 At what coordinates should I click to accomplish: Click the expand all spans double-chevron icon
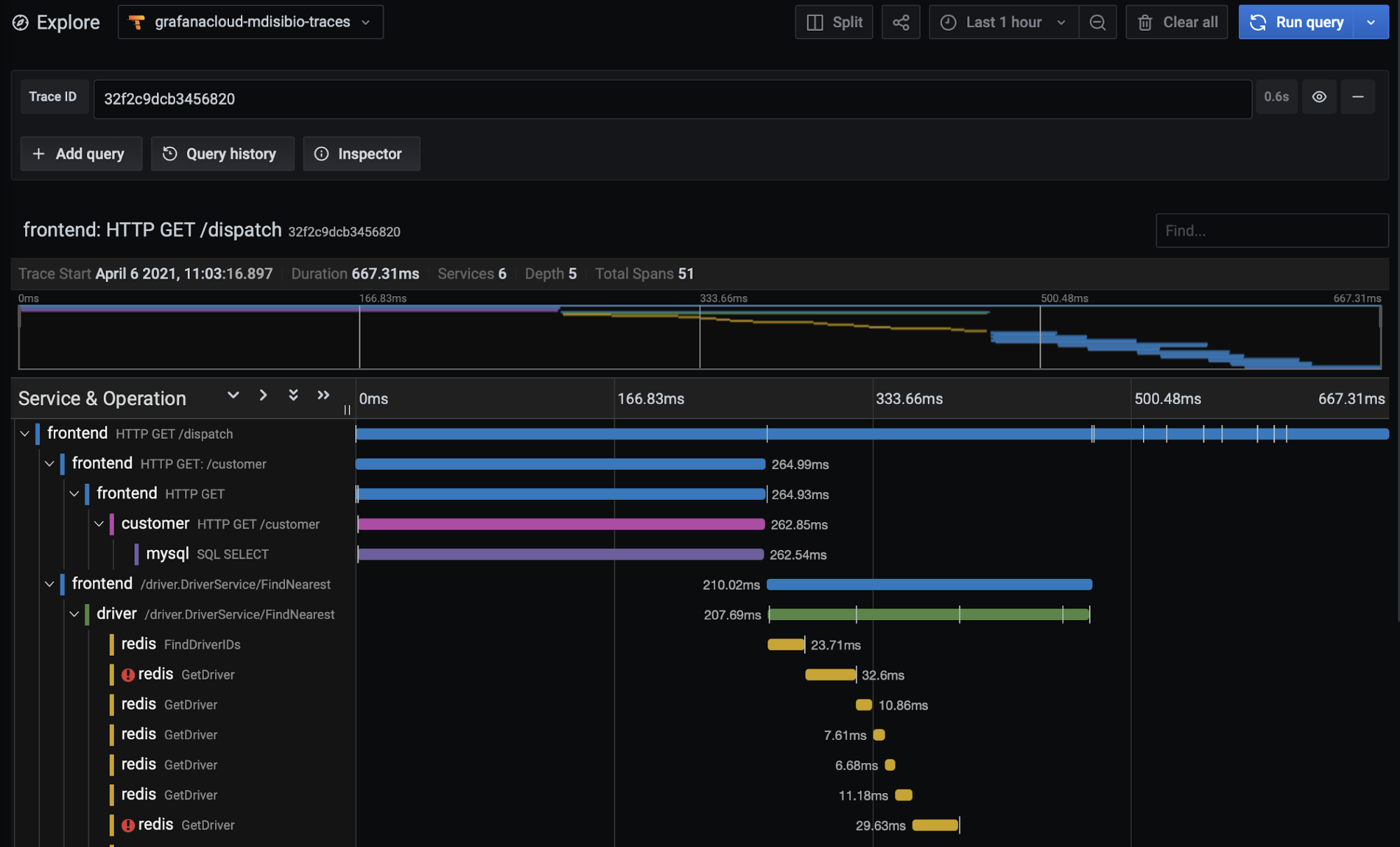pyautogui.click(x=293, y=395)
